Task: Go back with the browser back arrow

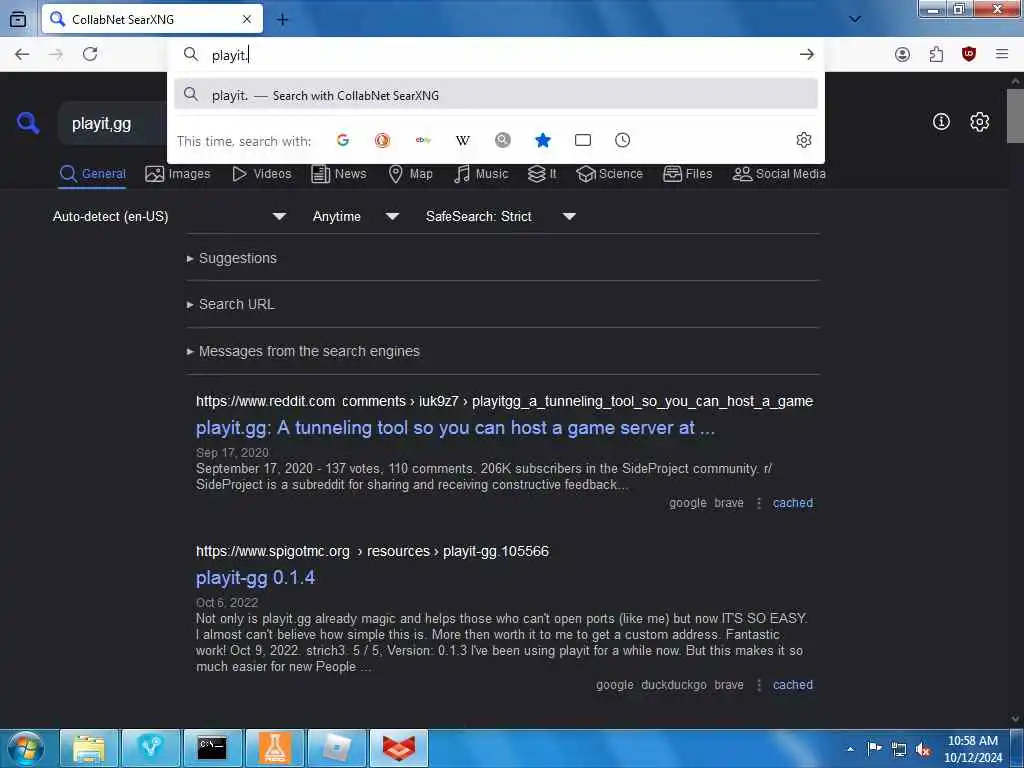Action: coord(22,54)
